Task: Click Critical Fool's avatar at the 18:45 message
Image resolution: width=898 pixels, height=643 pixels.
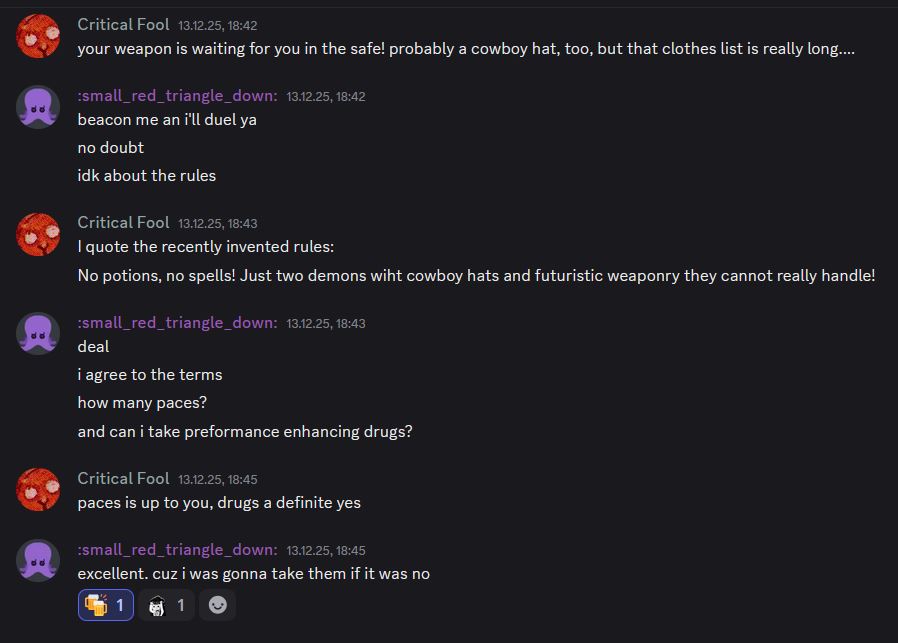Action: tap(38, 490)
